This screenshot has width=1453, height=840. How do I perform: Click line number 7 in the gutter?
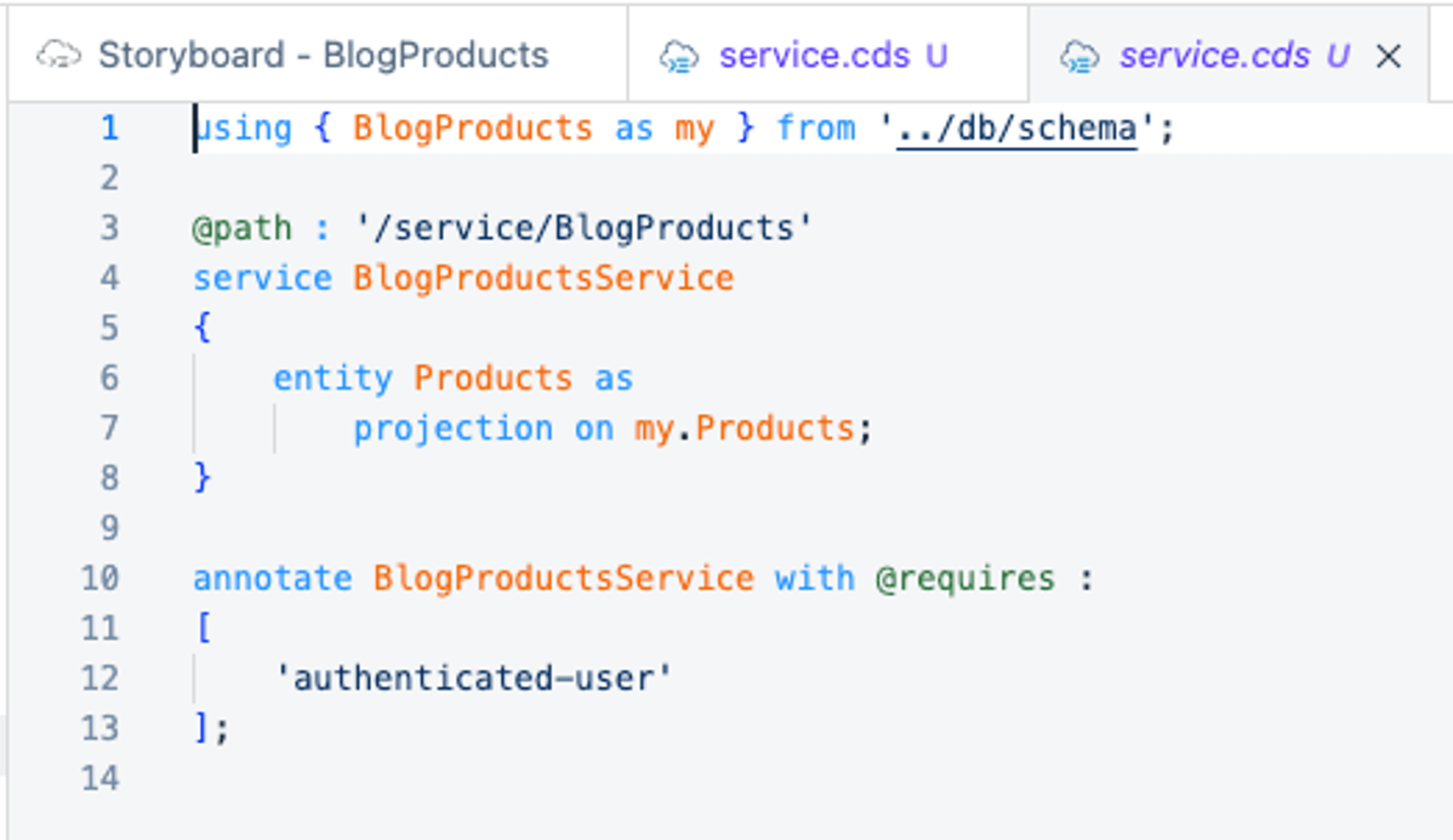[109, 428]
